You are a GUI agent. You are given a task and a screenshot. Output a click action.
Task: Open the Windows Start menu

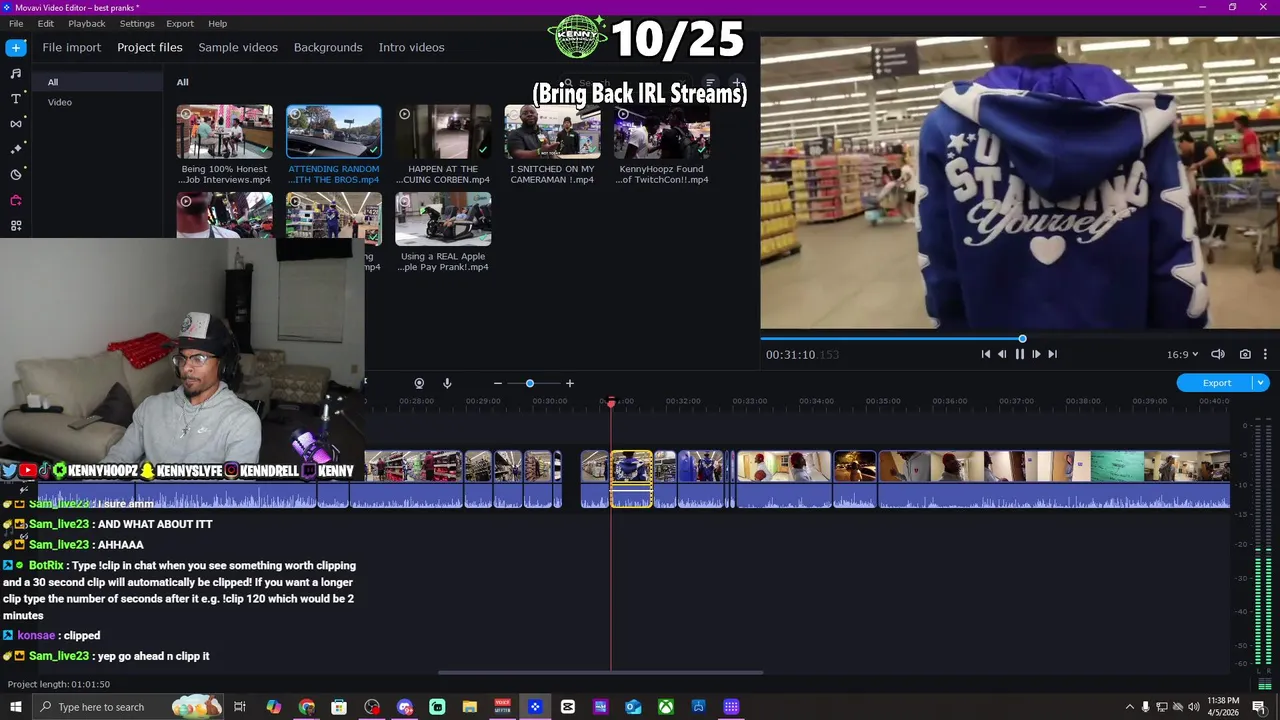tap(15, 707)
